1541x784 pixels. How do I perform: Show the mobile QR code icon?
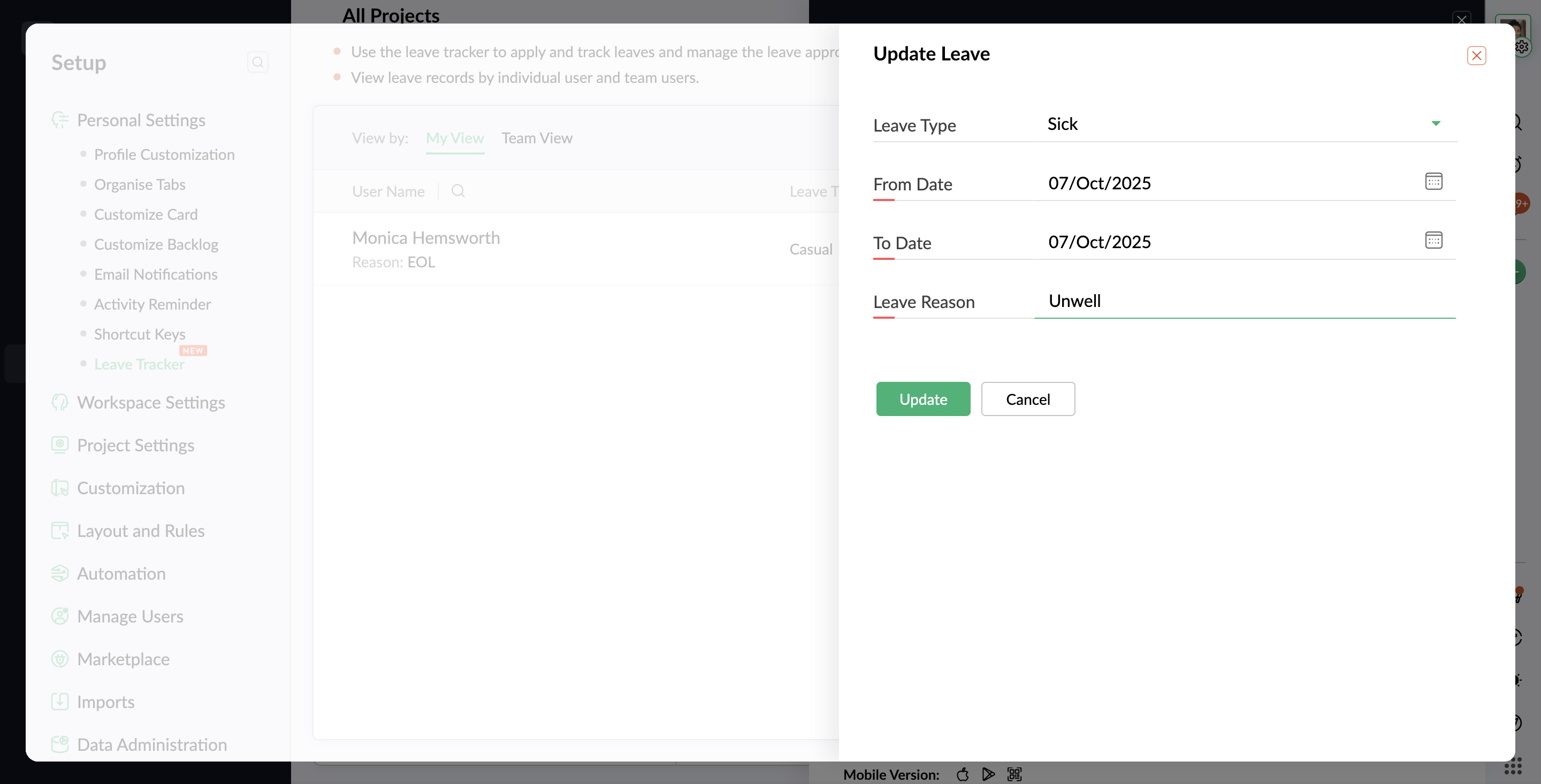point(1014,774)
